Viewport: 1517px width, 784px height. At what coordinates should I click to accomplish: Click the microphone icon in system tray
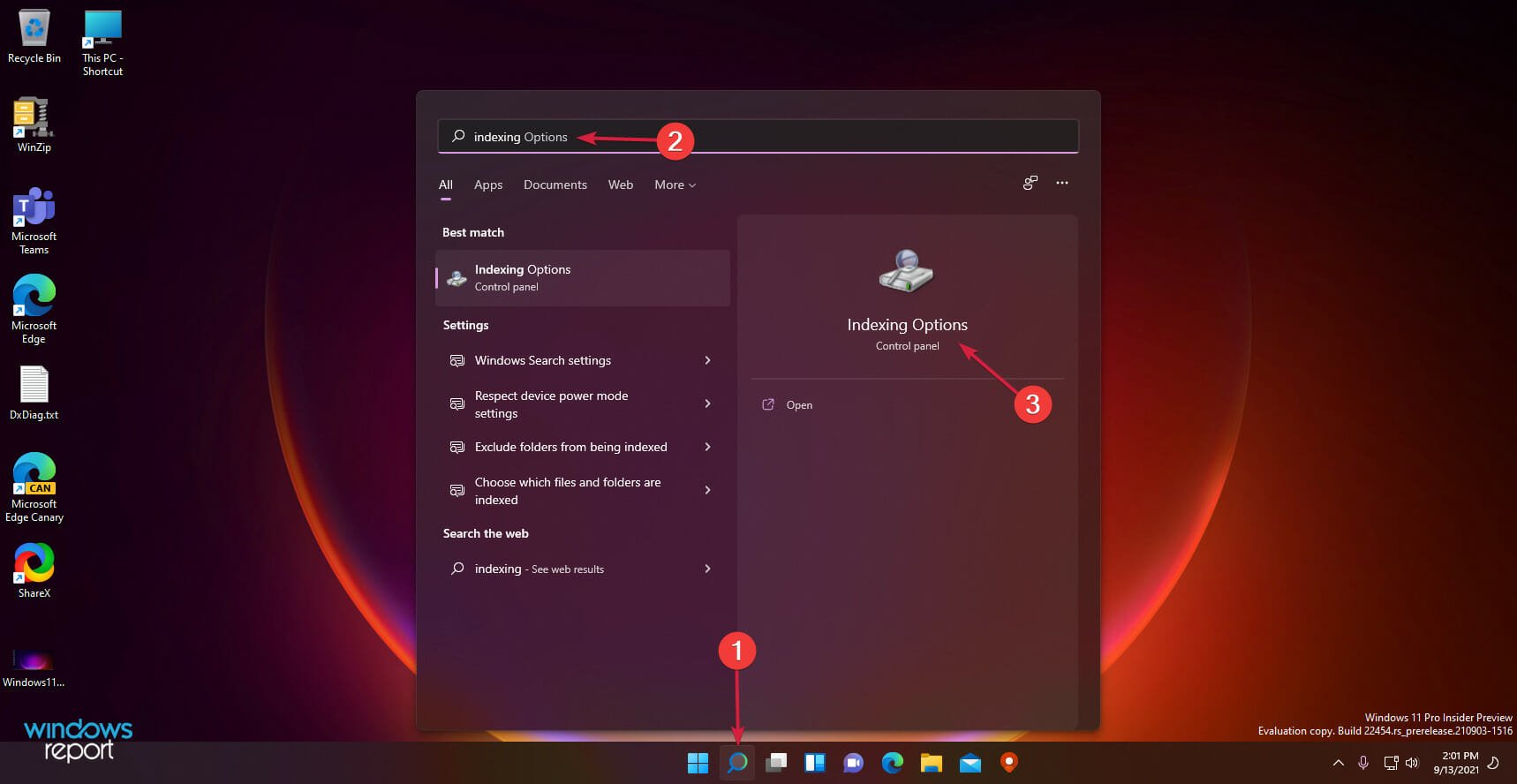(x=1363, y=763)
